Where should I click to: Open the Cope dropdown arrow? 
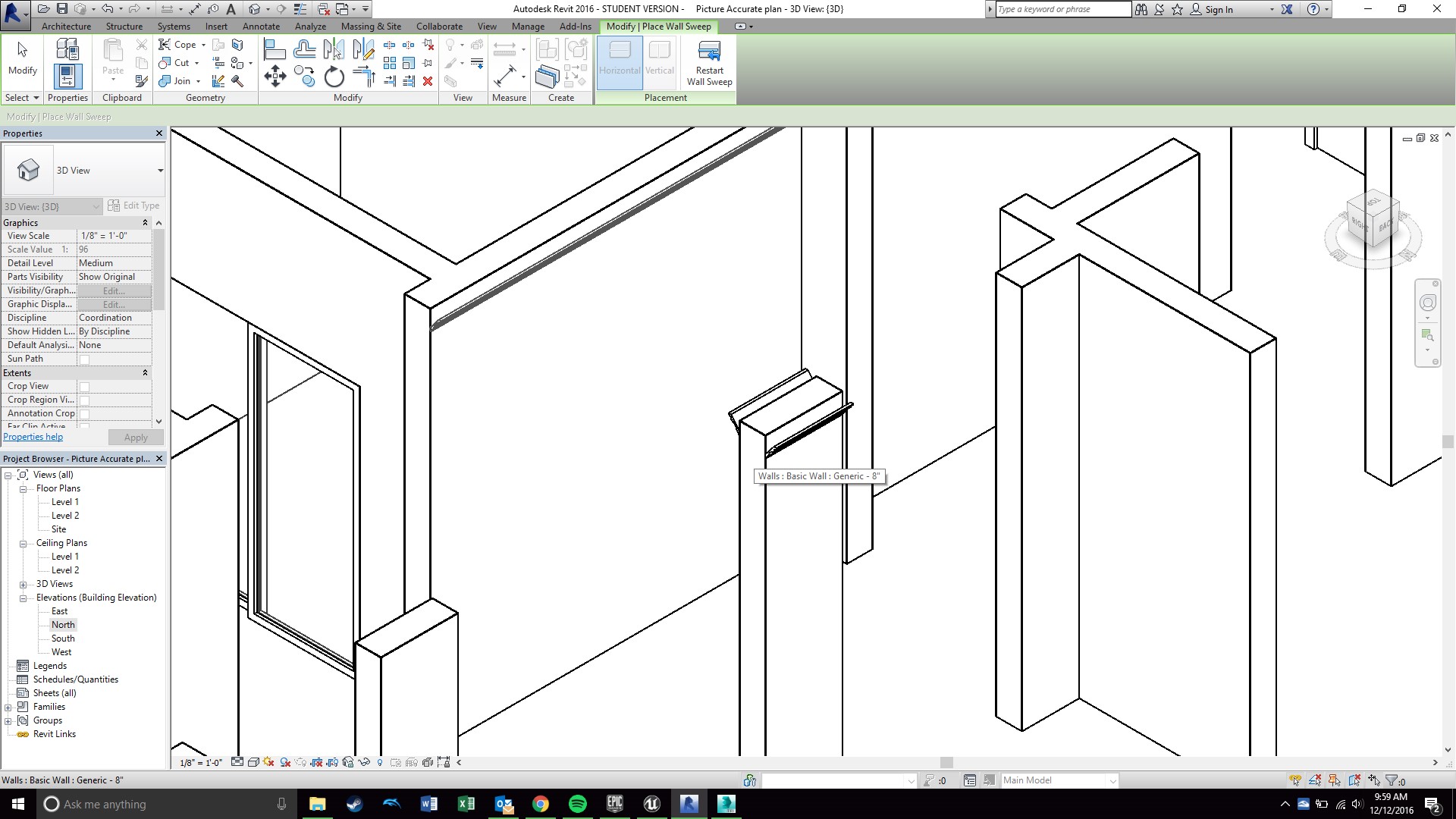pos(203,45)
